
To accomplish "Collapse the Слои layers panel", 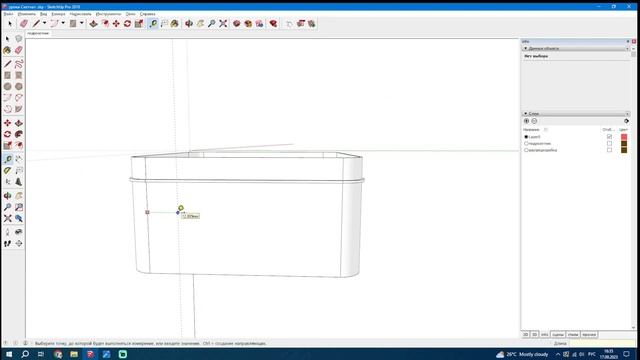I will [x=526, y=113].
